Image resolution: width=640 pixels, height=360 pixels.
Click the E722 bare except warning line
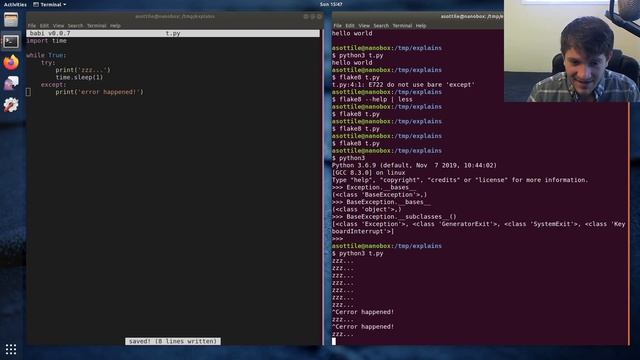[403, 84]
